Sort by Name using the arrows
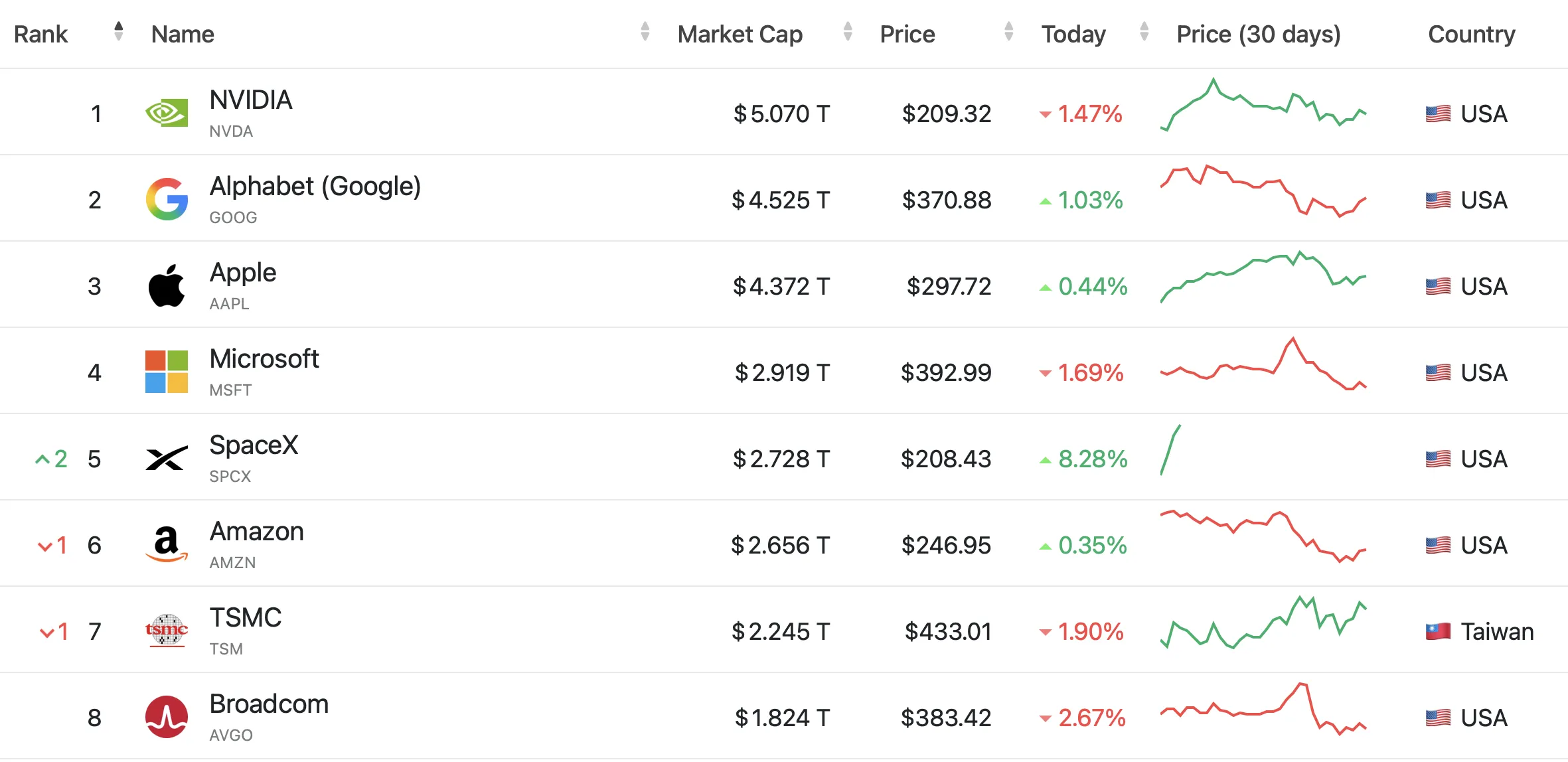This screenshot has height=762, width=1568. click(645, 31)
